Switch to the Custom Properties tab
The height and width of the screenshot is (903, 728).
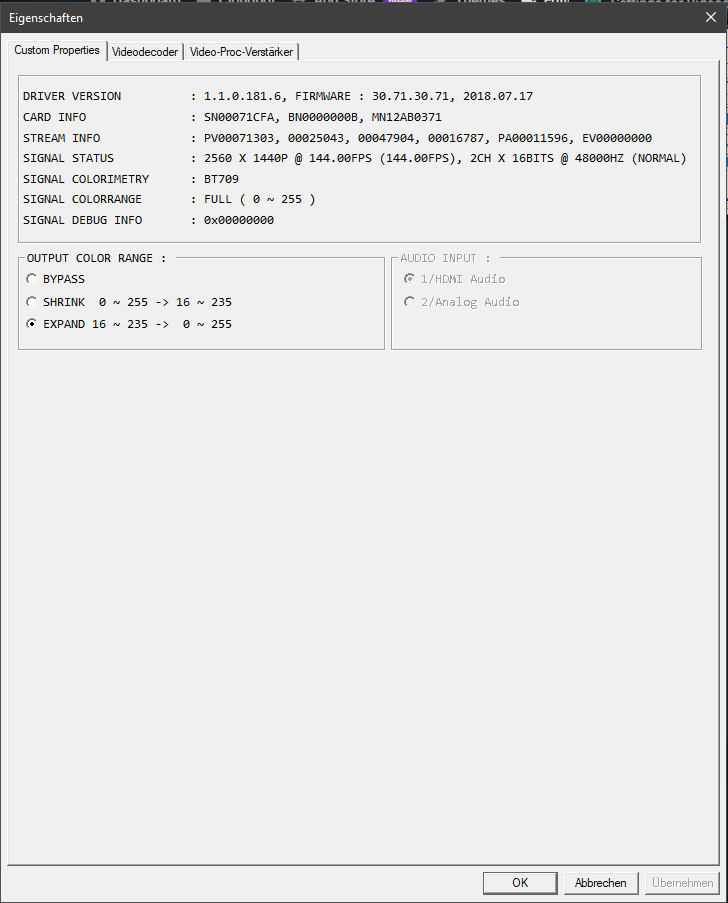coord(57,50)
